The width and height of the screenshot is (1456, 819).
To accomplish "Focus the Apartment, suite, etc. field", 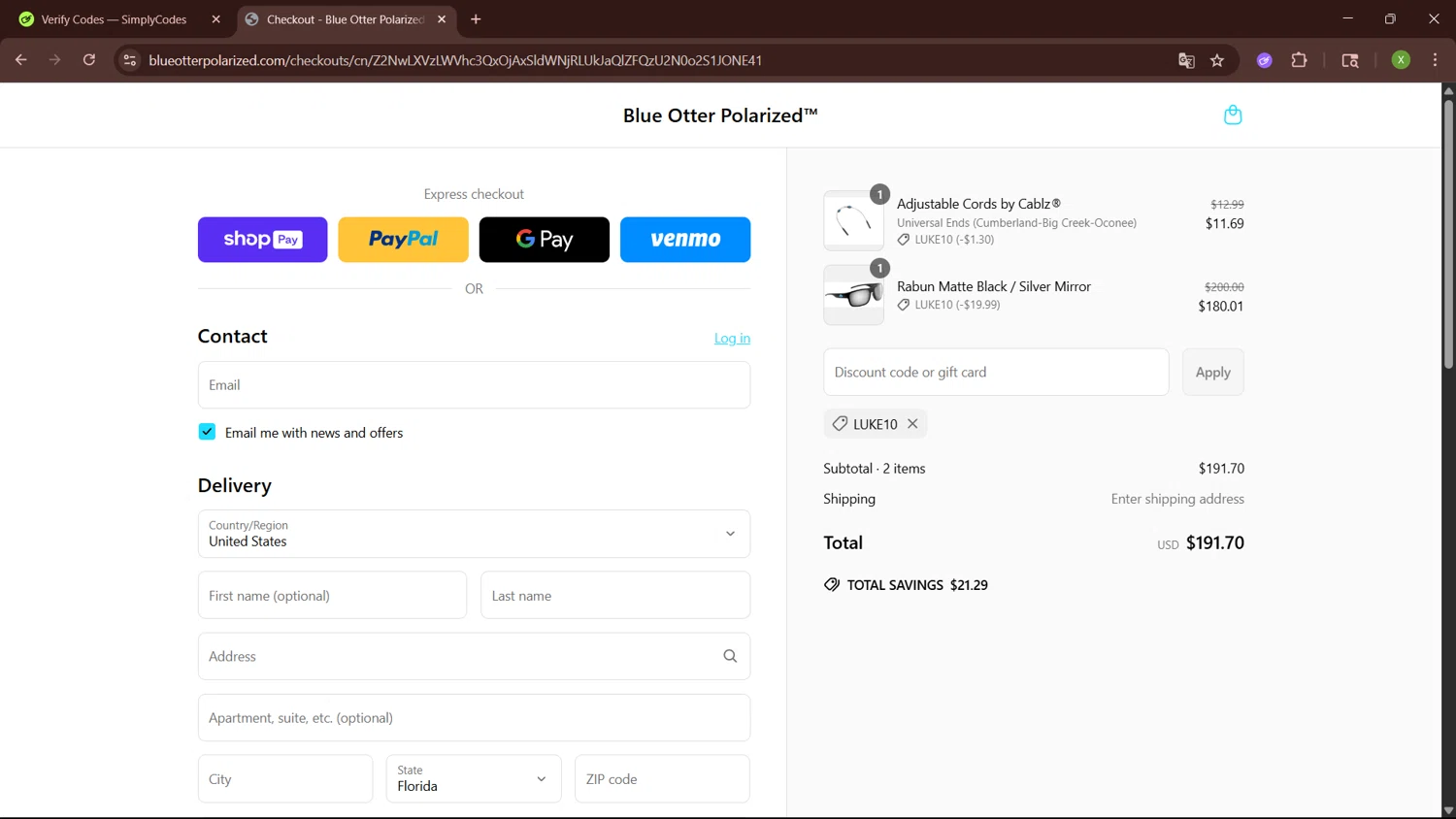I will pyautogui.click(x=474, y=718).
